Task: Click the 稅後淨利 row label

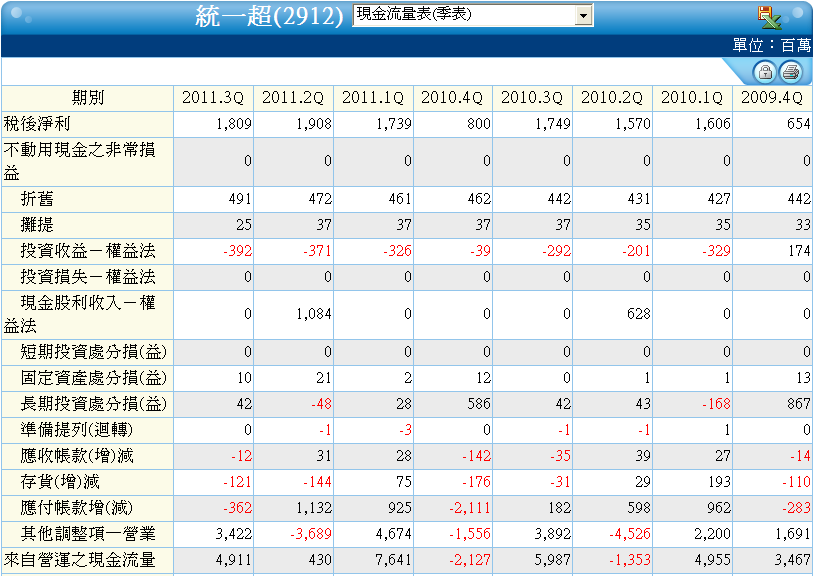Action: pyautogui.click(x=37, y=124)
